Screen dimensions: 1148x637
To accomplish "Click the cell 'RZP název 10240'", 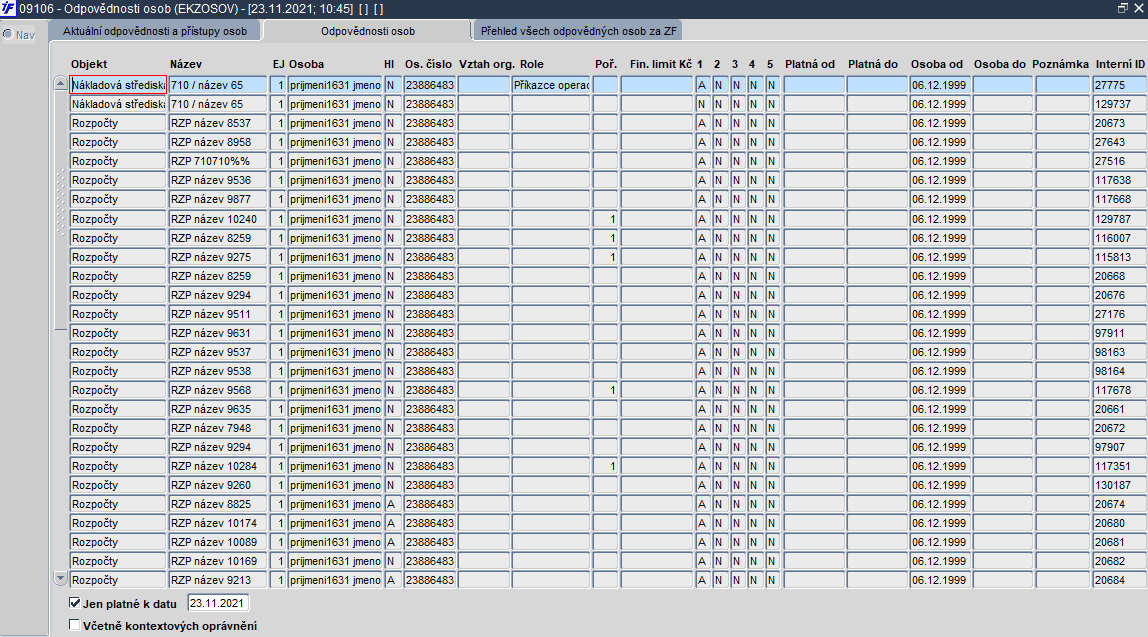I will tap(217, 219).
